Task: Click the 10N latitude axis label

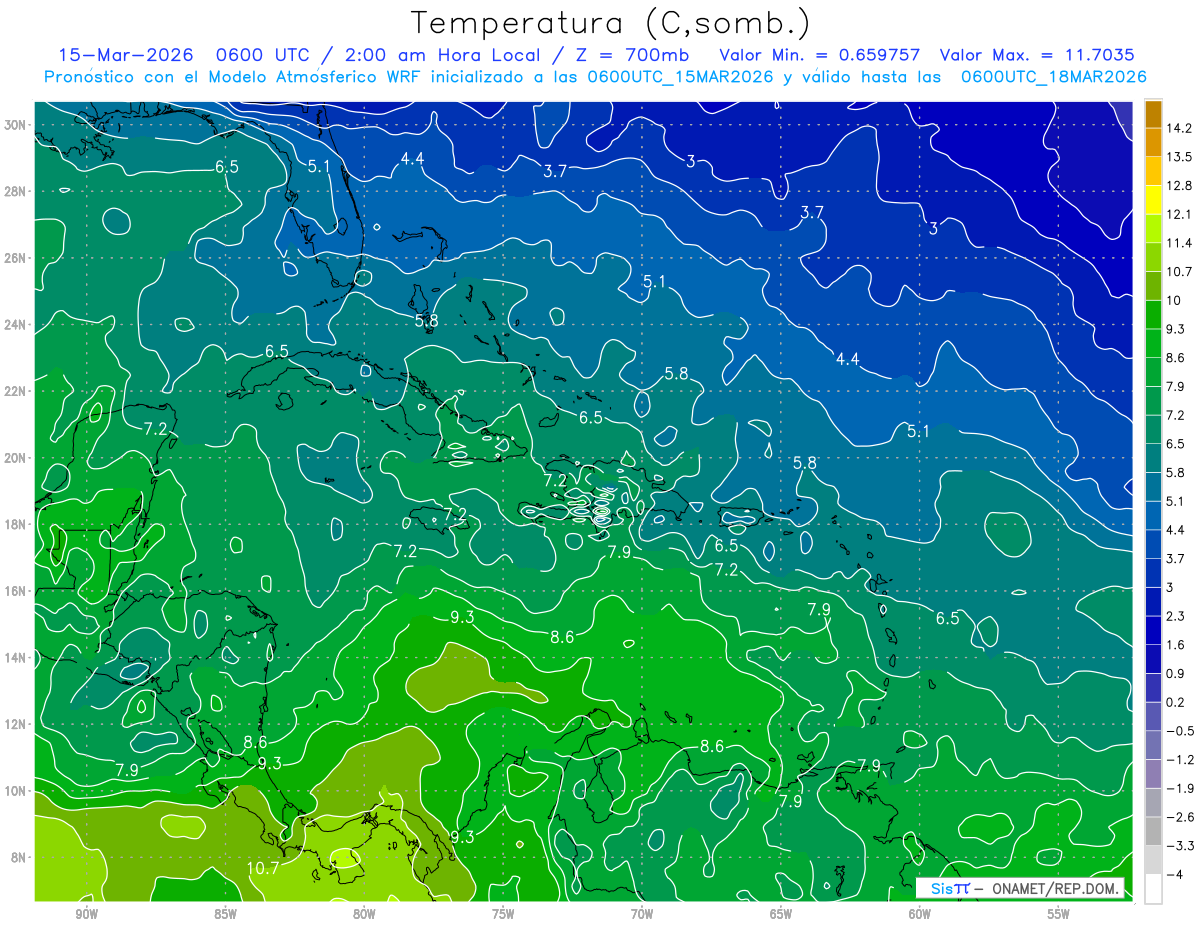Action: point(16,791)
